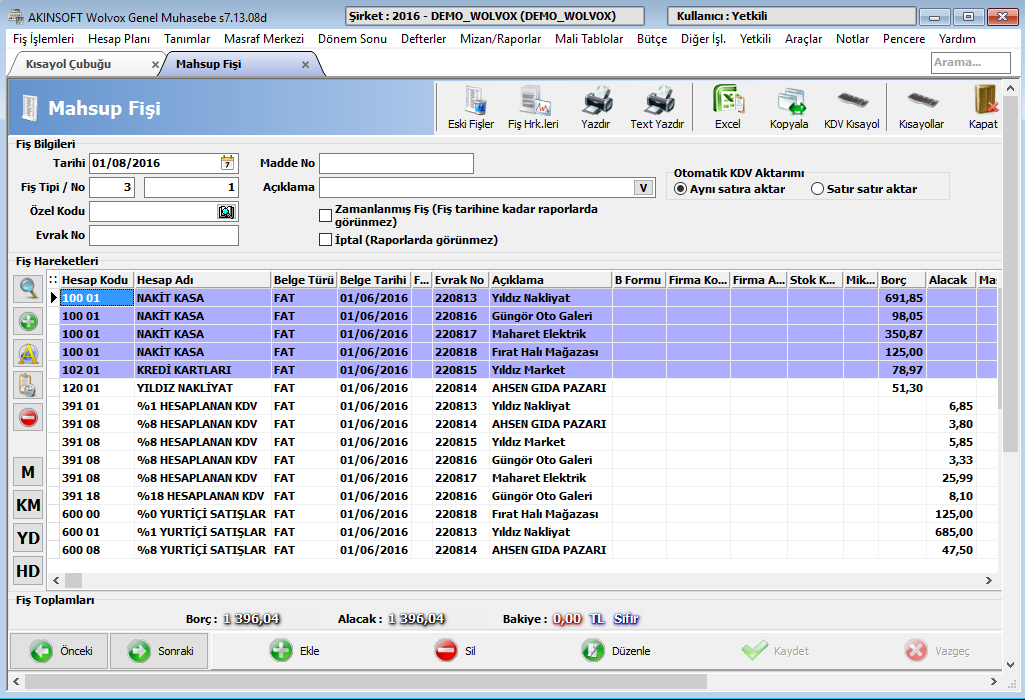Image resolution: width=1025 pixels, height=700 pixels.
Task: Select the YILDIZ NAKLİYAT account row
Action: [528, 388]
